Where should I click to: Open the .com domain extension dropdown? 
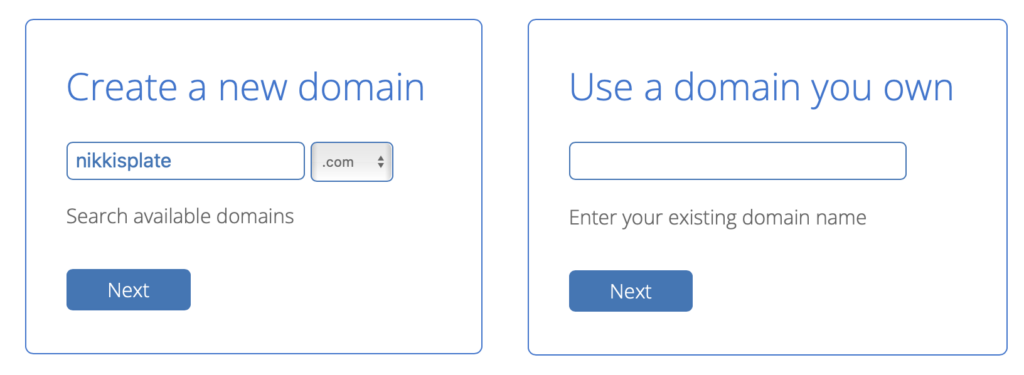click(x=352, y=162)
